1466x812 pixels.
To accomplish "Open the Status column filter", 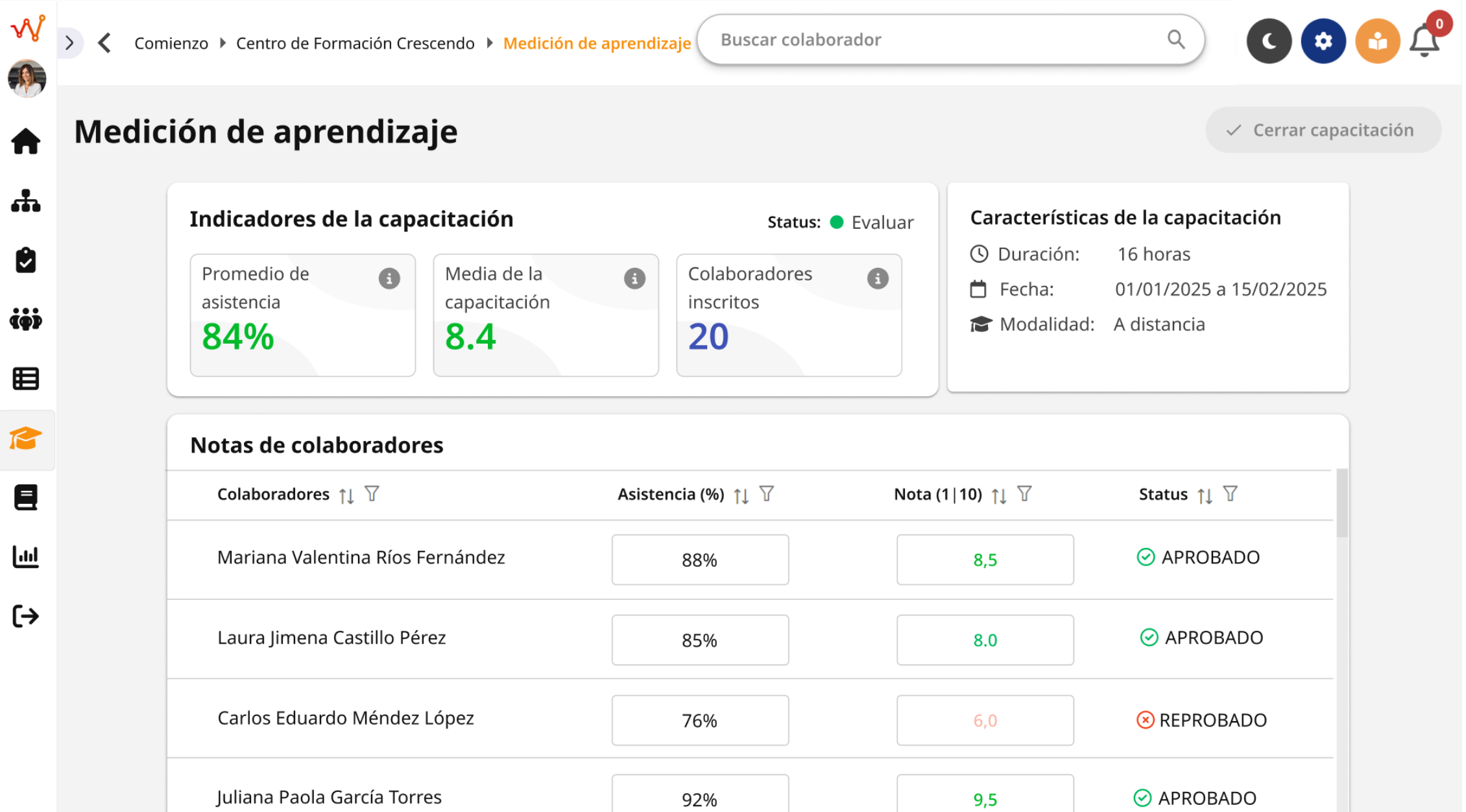I will [x=1231, y=494].
